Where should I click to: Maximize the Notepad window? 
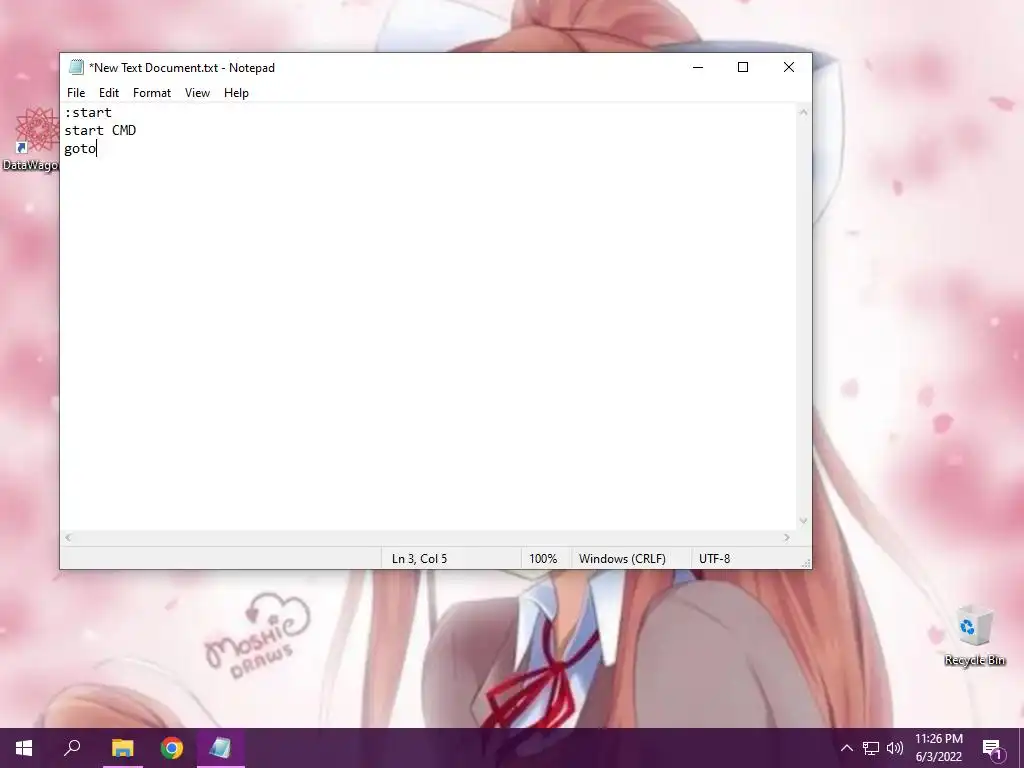coord(743,67)
